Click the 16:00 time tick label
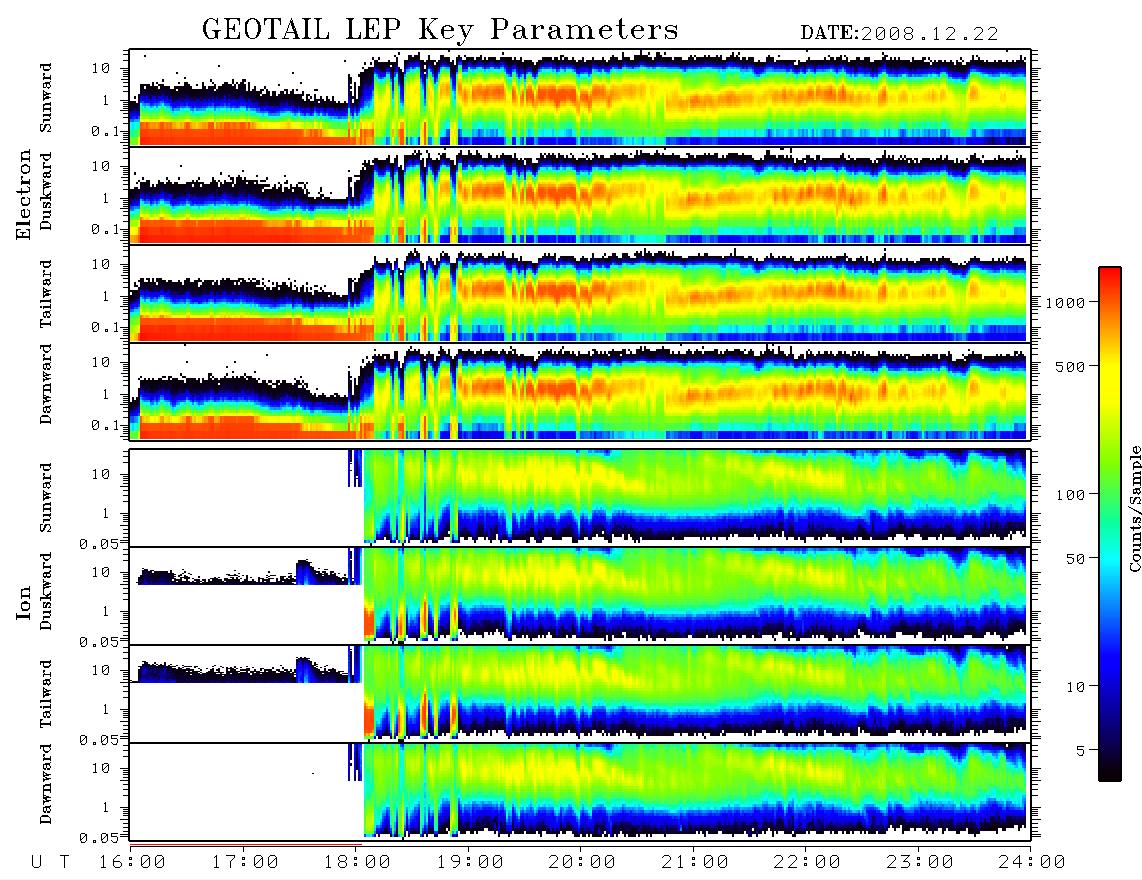Image resolution: width=1142 pixels, height=880 pixels. [x=132, y=863]
